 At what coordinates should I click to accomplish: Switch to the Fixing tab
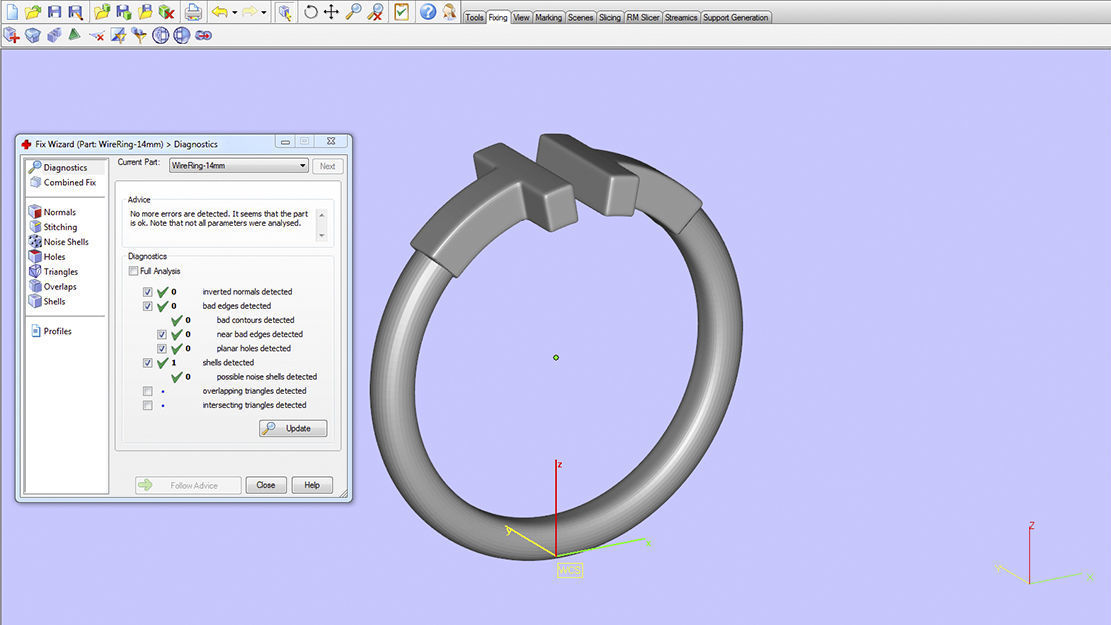coord(498,17)
